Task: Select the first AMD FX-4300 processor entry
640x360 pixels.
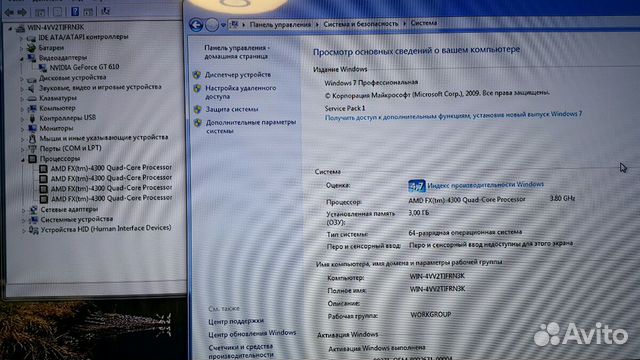Action: point(111,168)
